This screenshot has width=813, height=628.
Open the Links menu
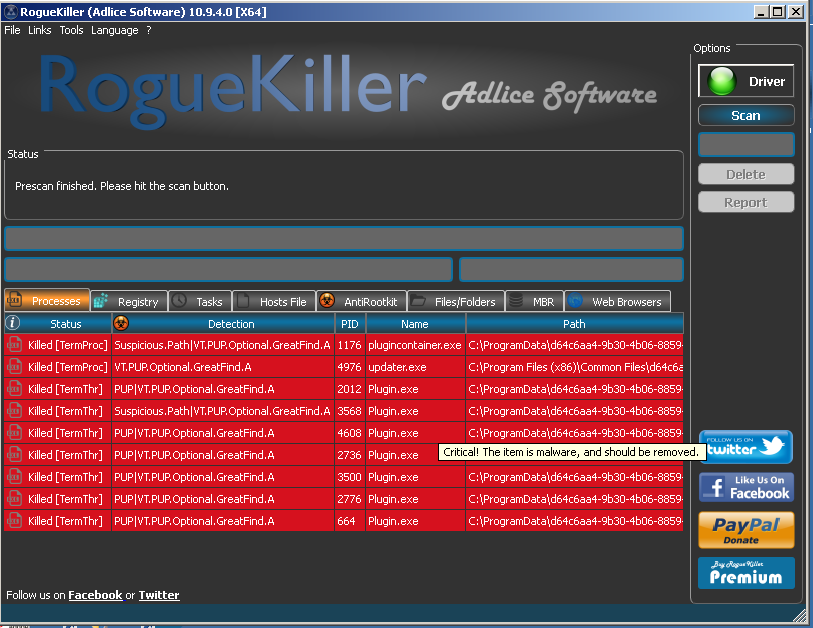point(40,30)
